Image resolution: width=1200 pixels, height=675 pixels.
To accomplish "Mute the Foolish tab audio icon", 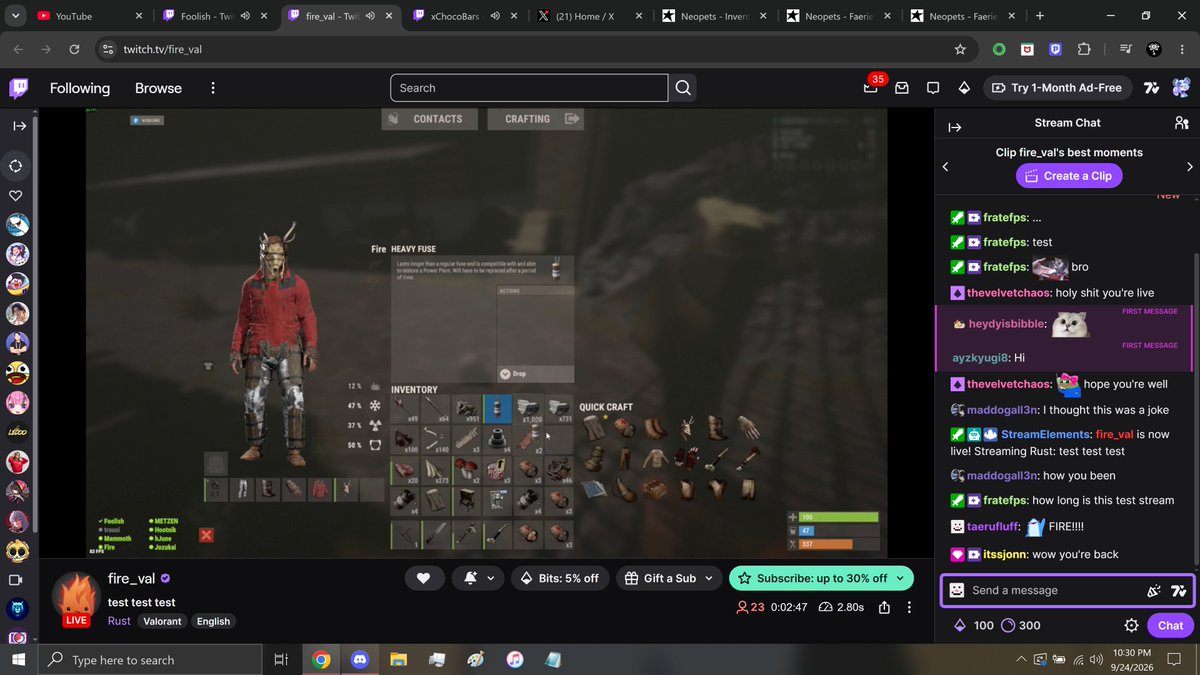I will (x=245, y=16).
